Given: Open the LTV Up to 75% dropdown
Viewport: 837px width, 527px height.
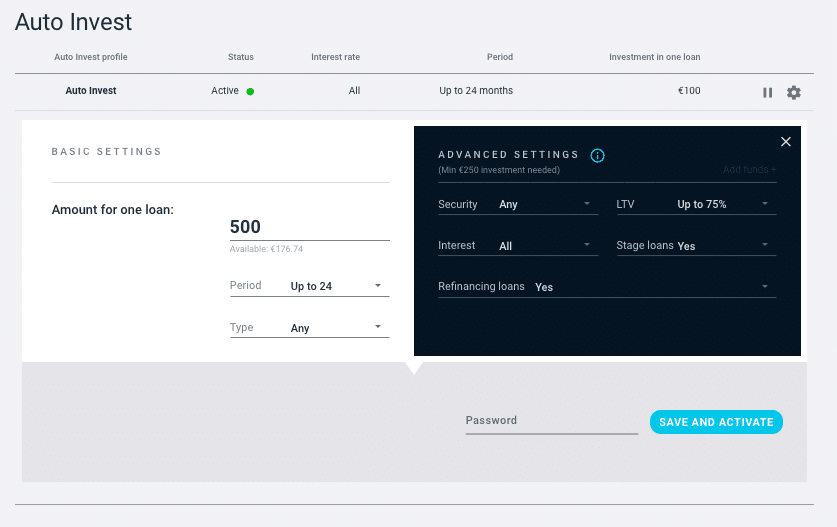Looking at the screenshot, I should 696,204.
